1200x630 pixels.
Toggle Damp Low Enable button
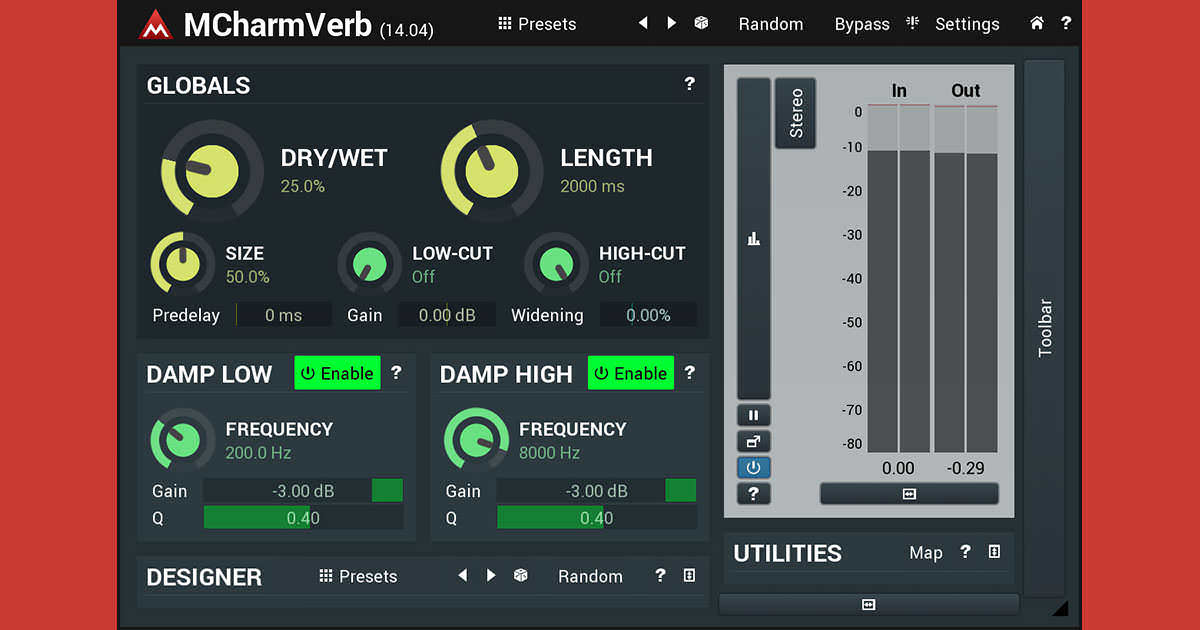click(x=337, y=373)
